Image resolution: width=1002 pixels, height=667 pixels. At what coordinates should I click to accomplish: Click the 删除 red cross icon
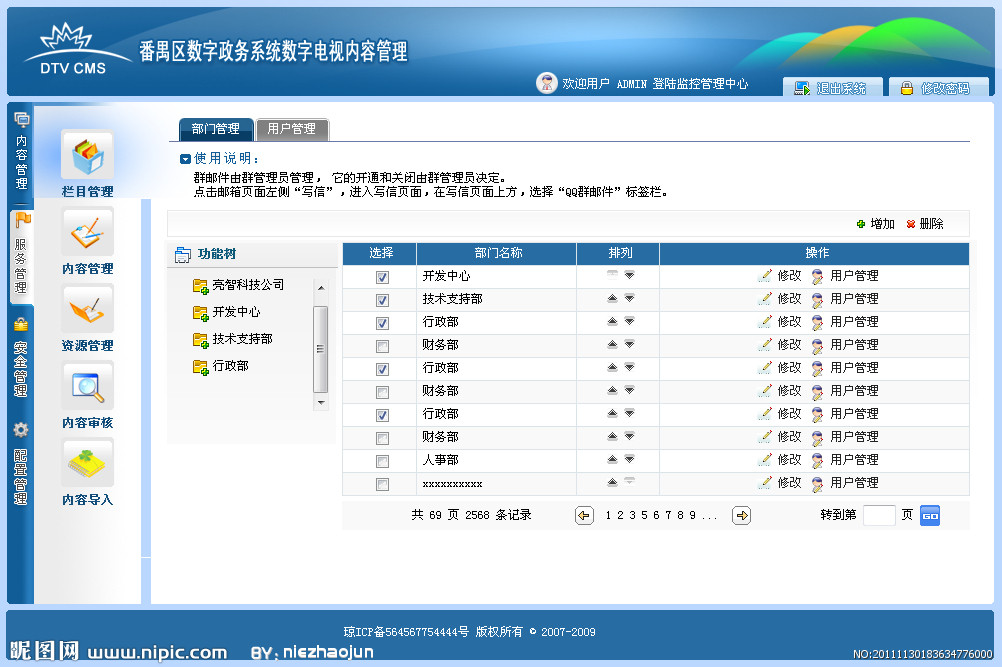911,224
